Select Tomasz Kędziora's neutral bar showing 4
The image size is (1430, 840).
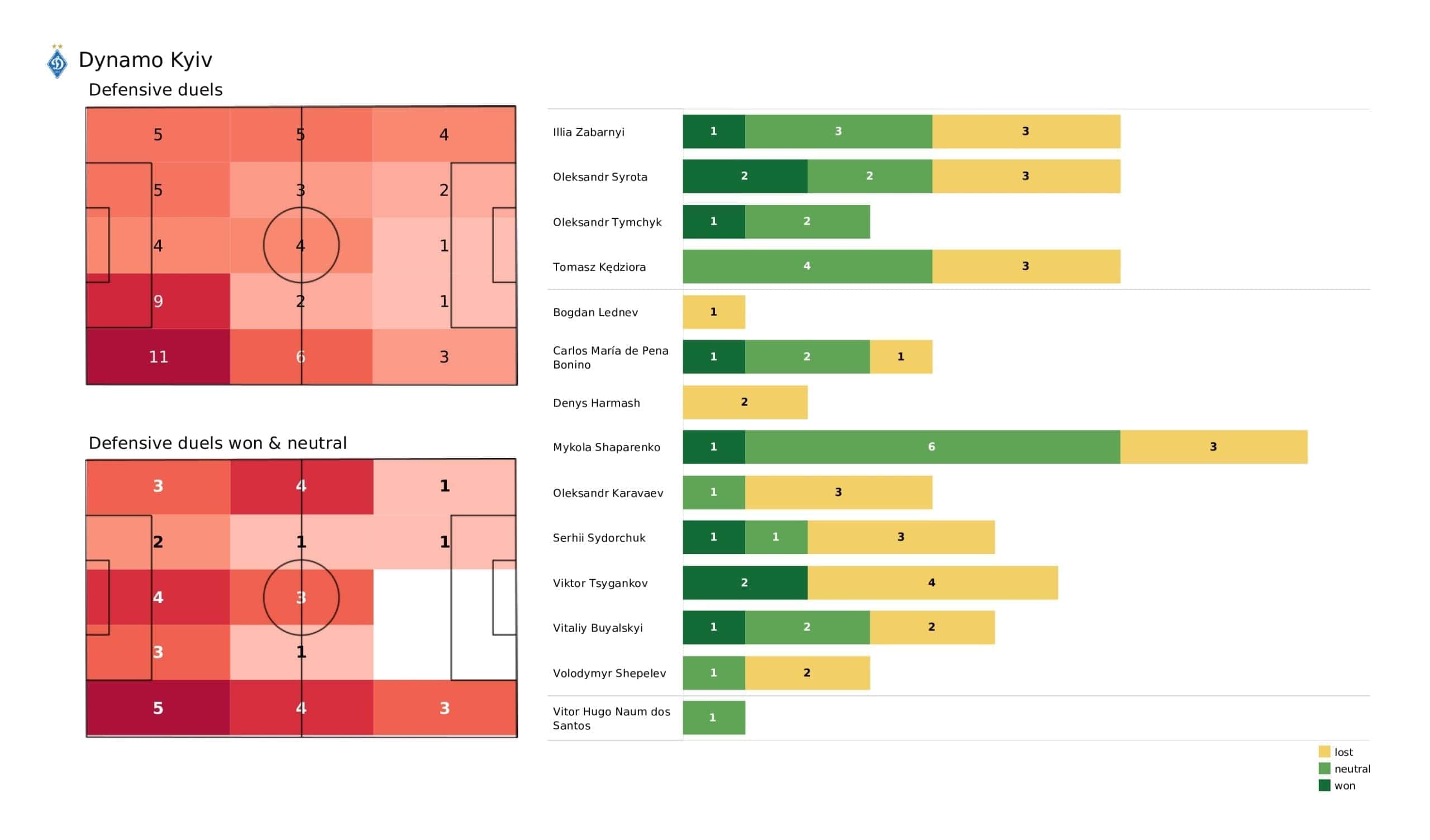807,266
